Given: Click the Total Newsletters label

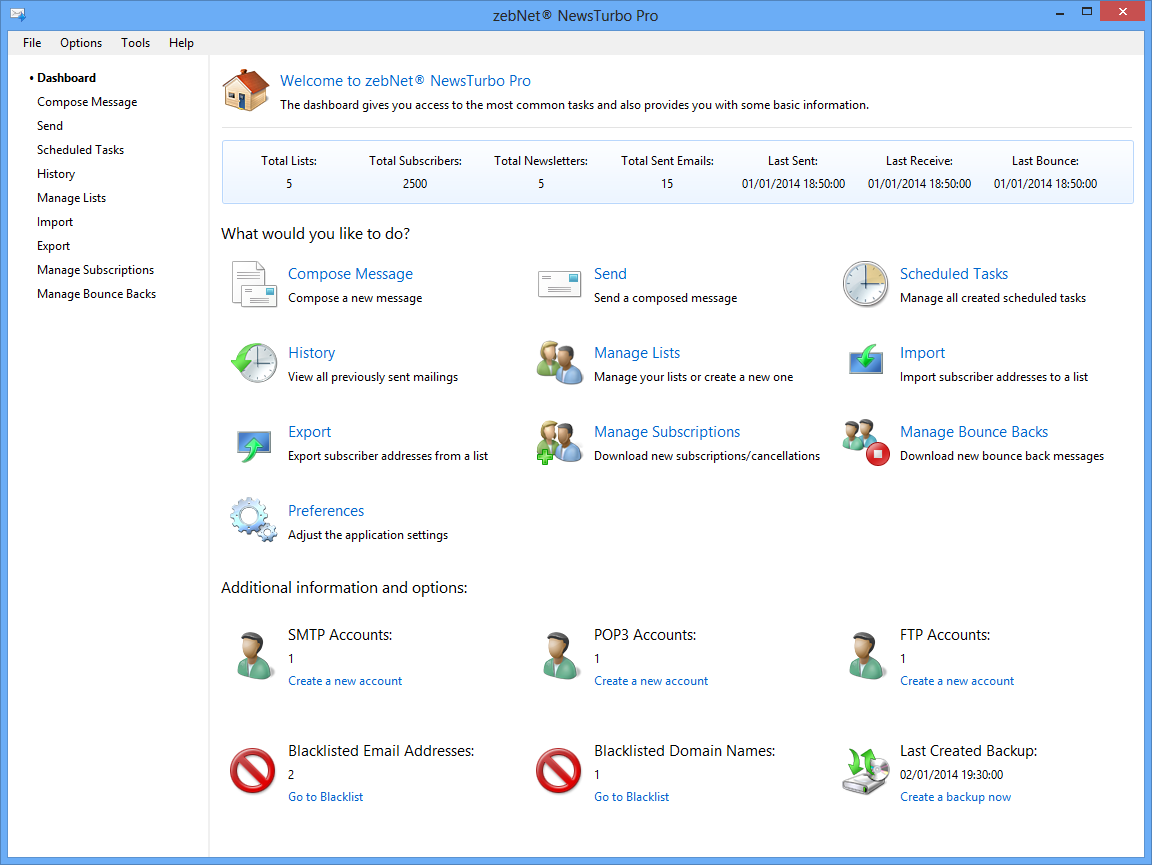Looking at the screenshot, I should [541, 161].
